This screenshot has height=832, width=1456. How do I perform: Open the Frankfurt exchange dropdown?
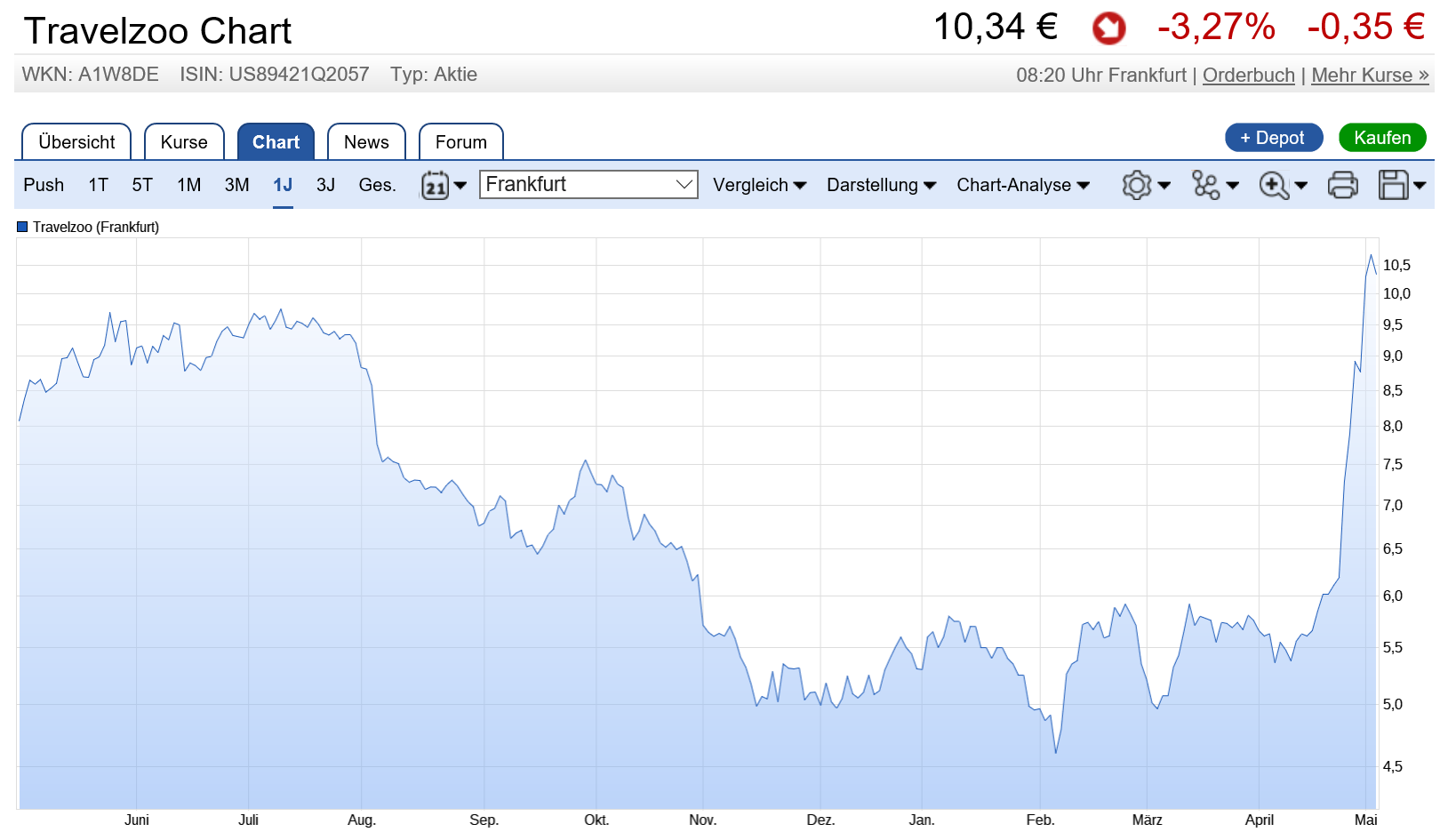pyautogui.click(x=588, y=184)
